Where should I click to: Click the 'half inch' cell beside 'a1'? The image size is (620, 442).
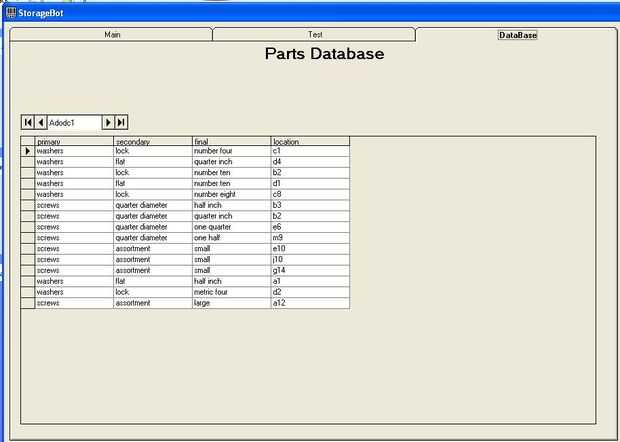pyautogui.click(x=231, y=281)
